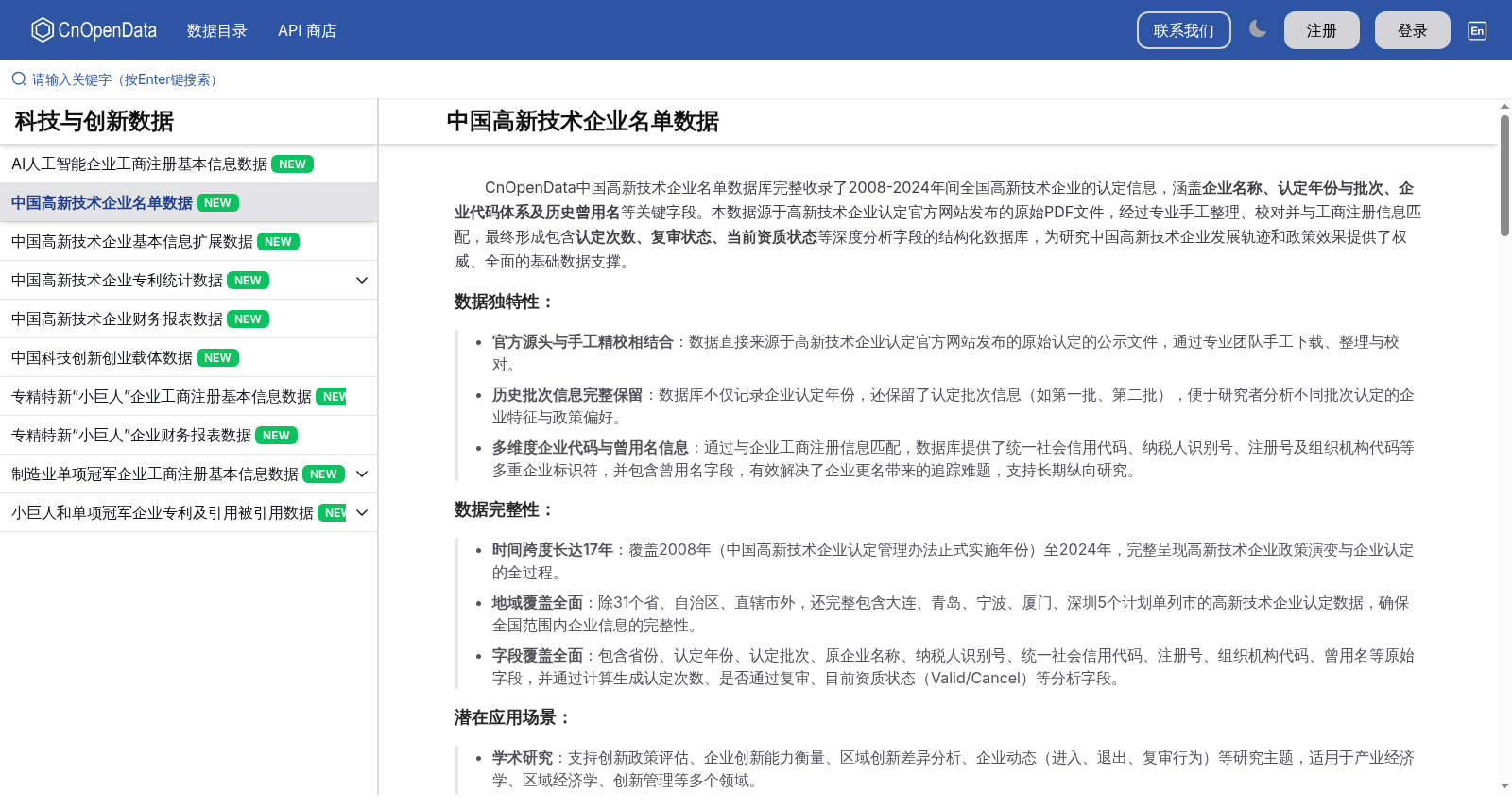
Task: Click the scrollbar up arrow
Action: tap(1504, 106)
